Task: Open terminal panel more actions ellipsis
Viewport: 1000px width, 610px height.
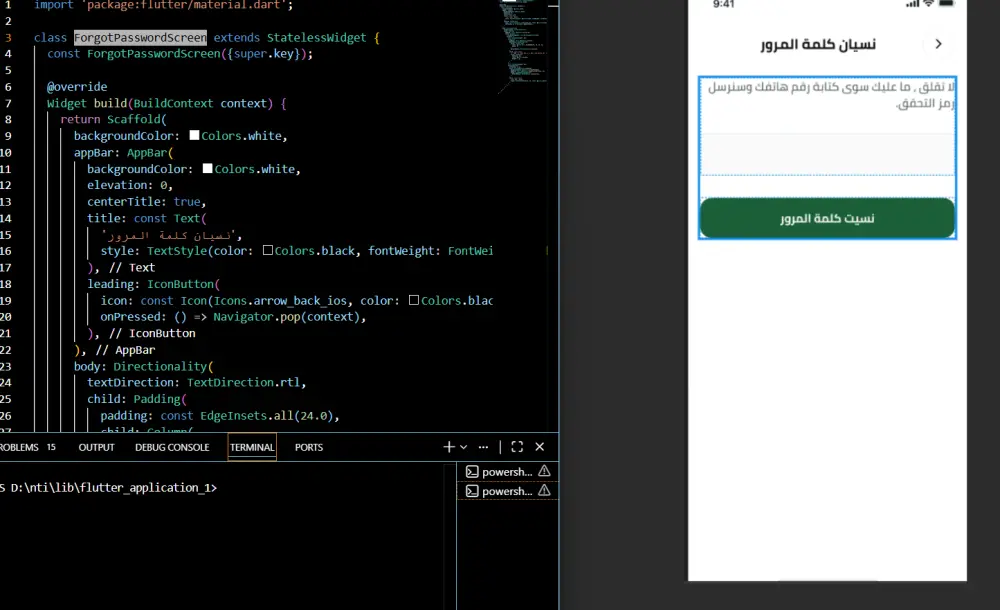Action: click(x=483, y=447)
